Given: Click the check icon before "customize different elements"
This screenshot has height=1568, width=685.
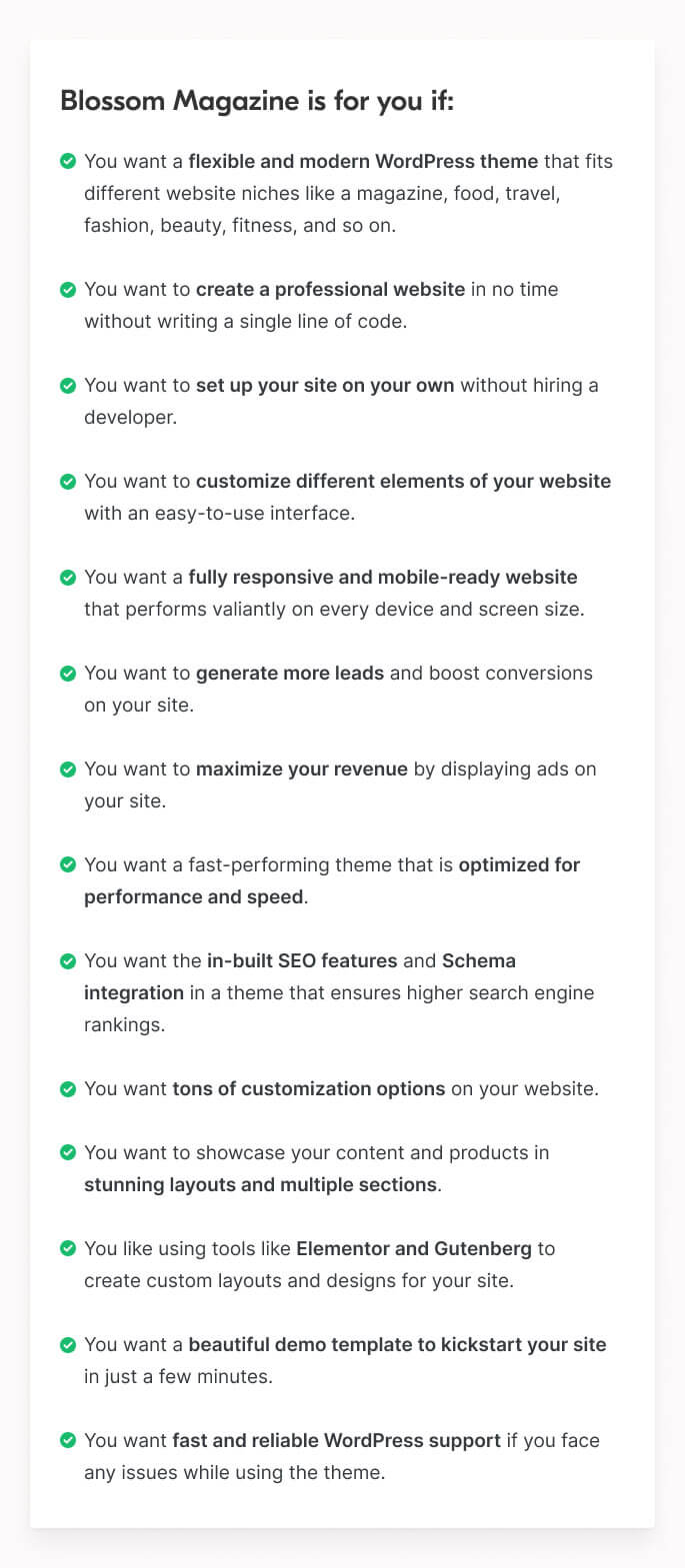Looking at the screenshot, I should (x=68, y=482).
